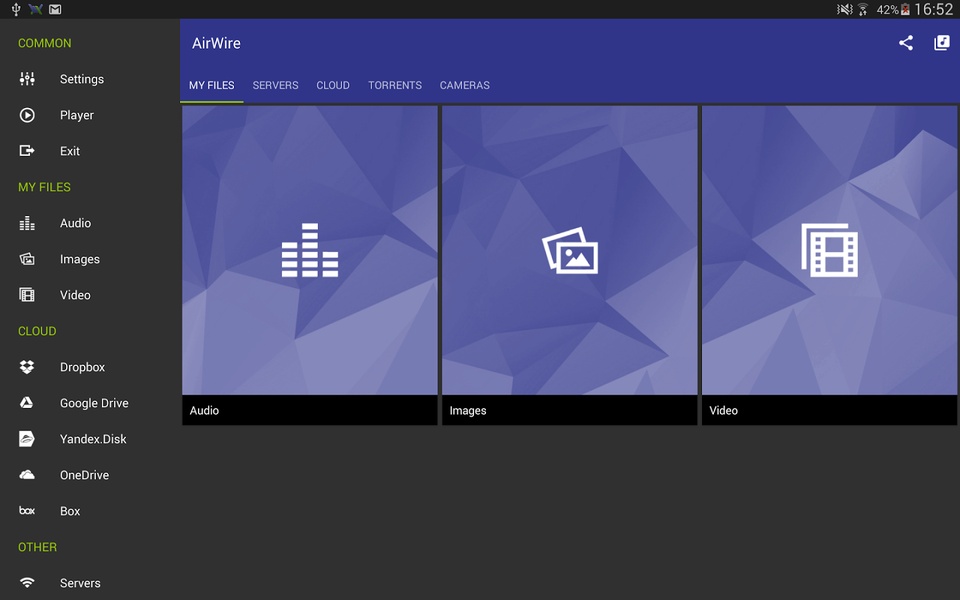Open Google Drive in the sidebar
The width and height of the screenshot is (960, 600).
[x=90, y=403]
